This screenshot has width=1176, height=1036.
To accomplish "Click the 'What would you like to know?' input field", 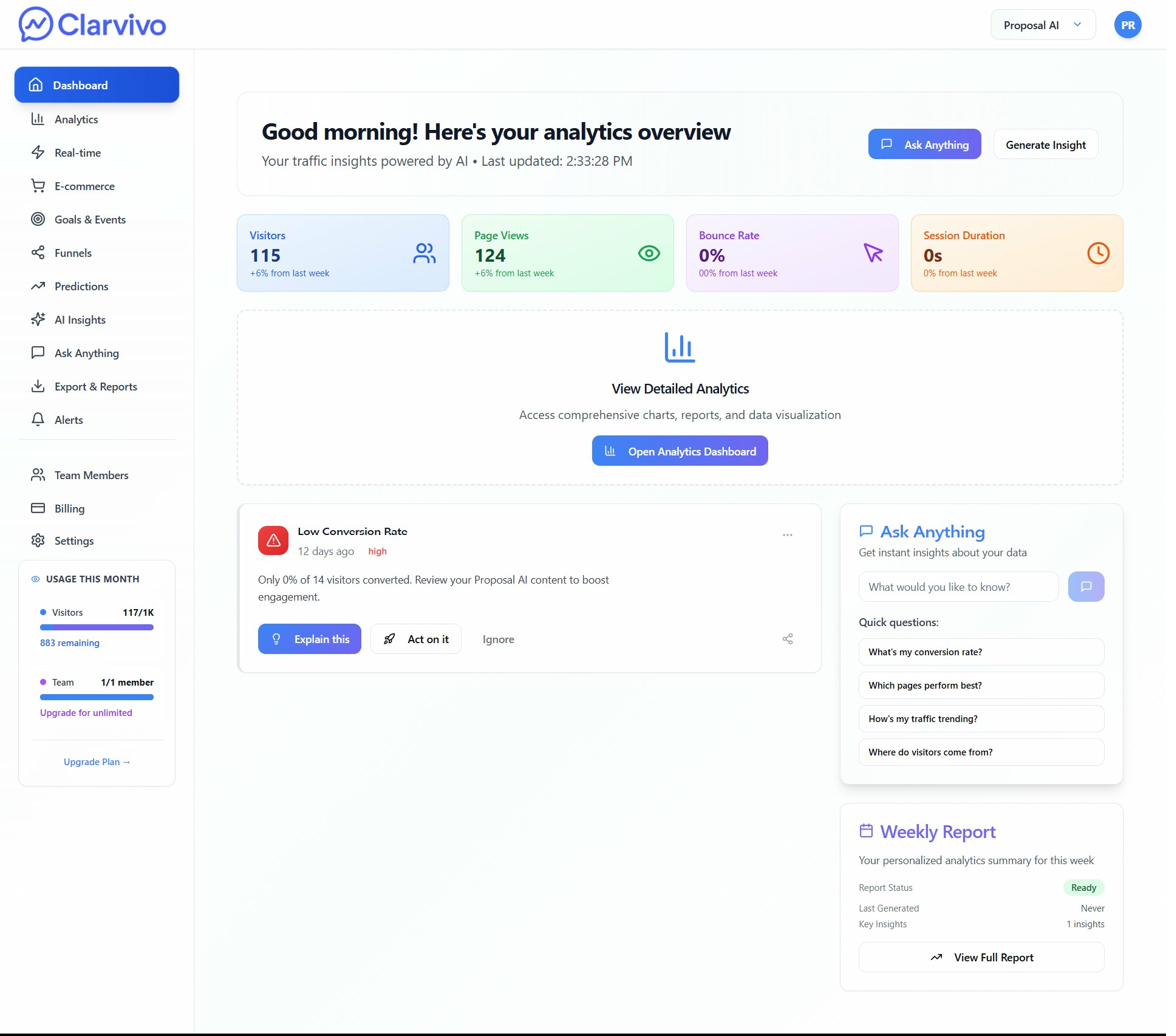I will [x=957, y=587].
